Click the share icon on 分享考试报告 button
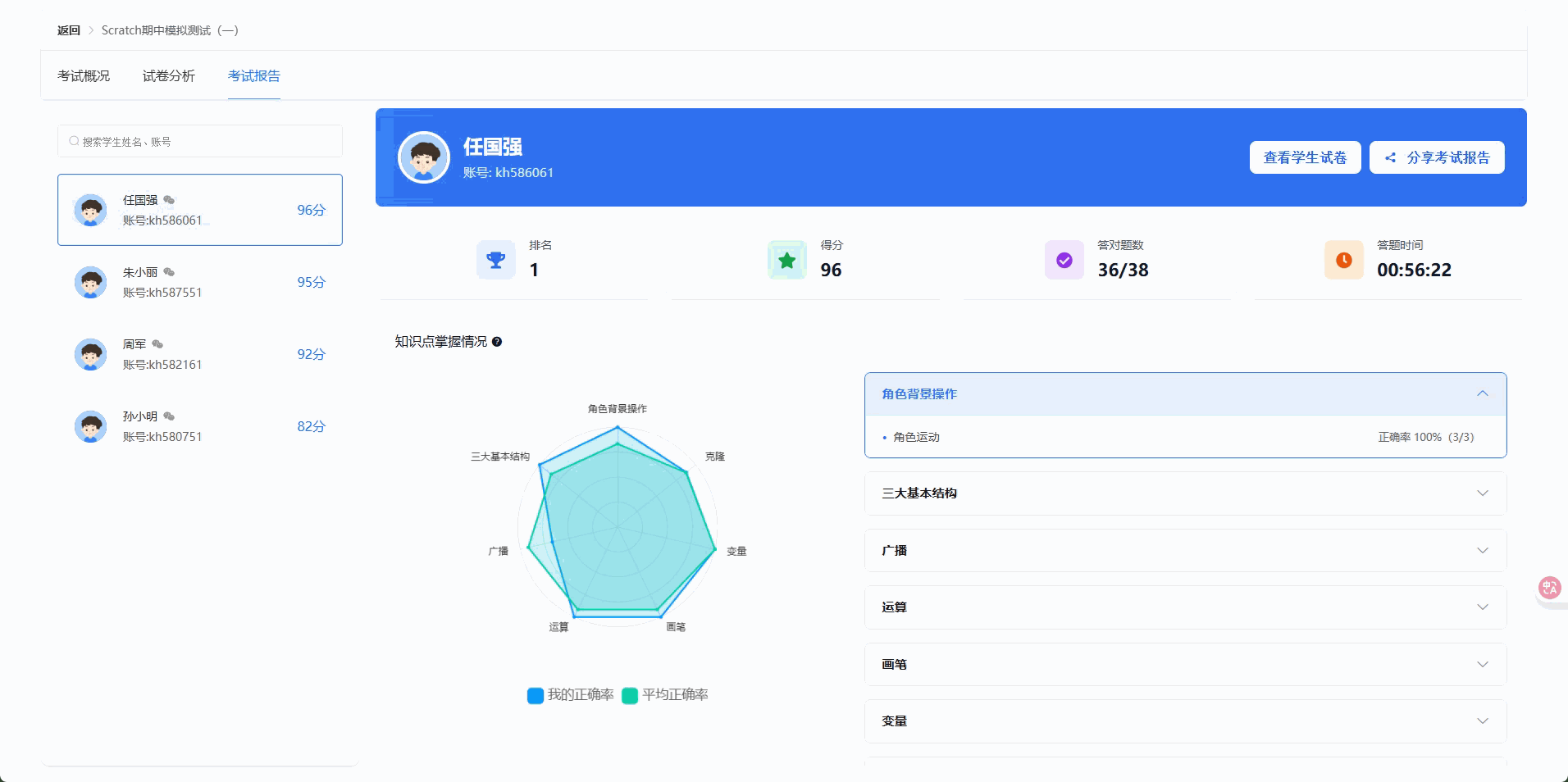1568x782 pixels. click(x=1390, y=157)
